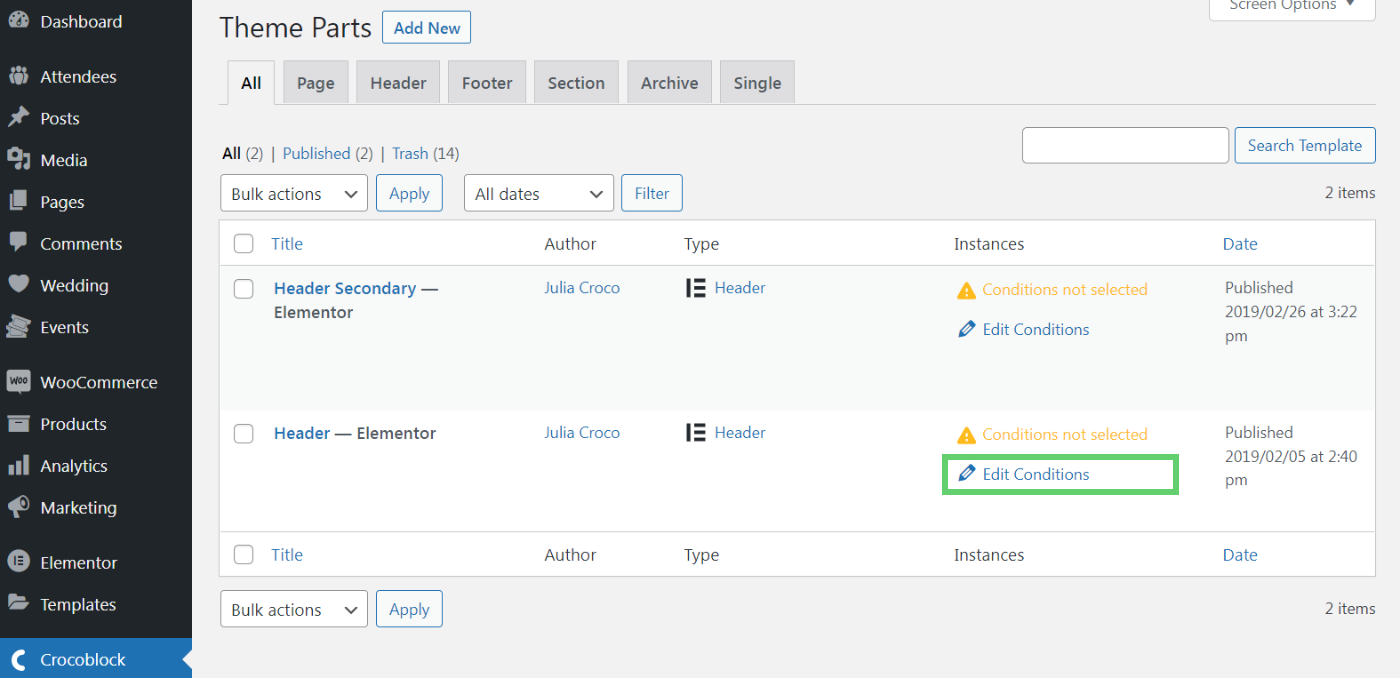Click the Marketing megaphone icon
The width and height of the screenshot is (1400, 678).
[x=18, y=508]
